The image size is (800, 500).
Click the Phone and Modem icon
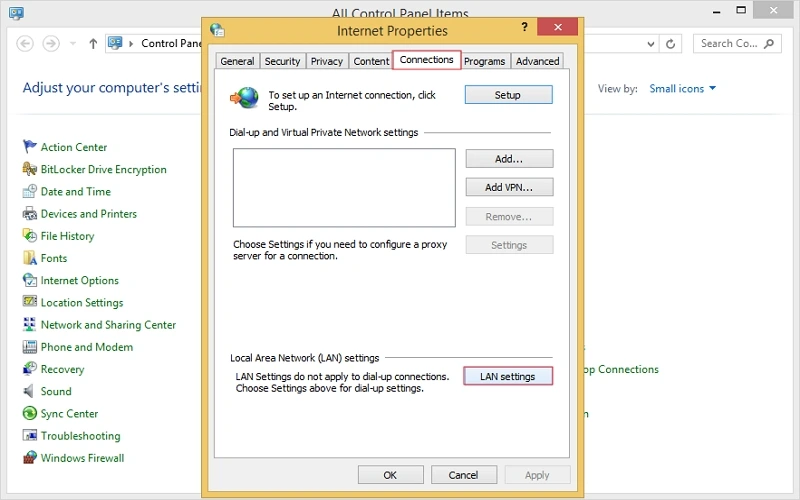(x=30, y=347)
